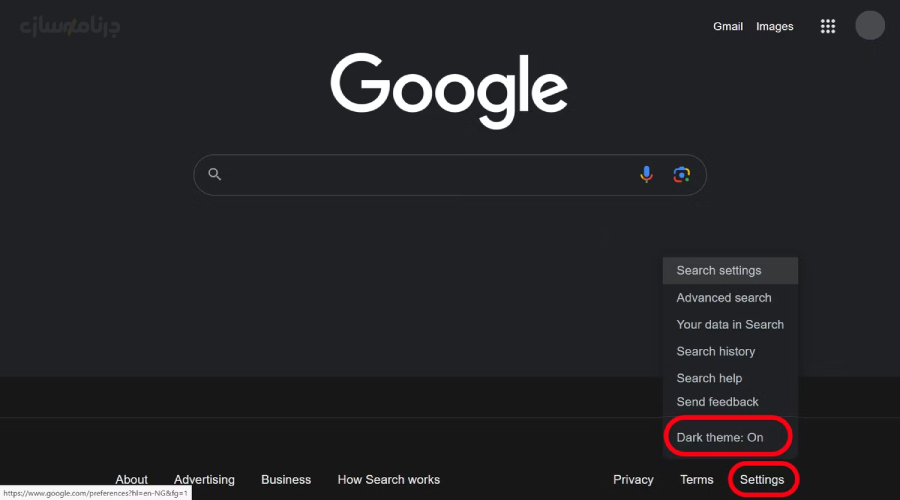Toggle the Dark theme: On option
This screenshot has width=900, height=500.
point(720,437)
